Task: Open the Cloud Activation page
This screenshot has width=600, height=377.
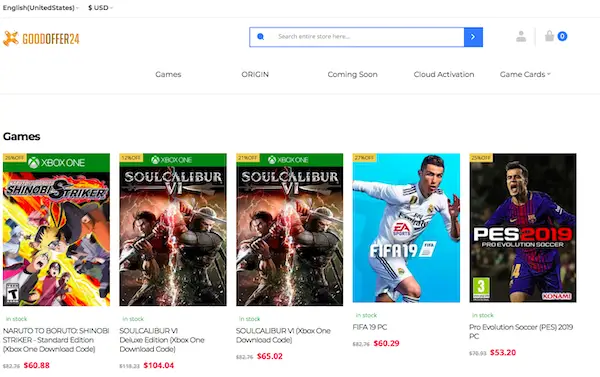Action: pyautogui.click(x=444, y=74)
